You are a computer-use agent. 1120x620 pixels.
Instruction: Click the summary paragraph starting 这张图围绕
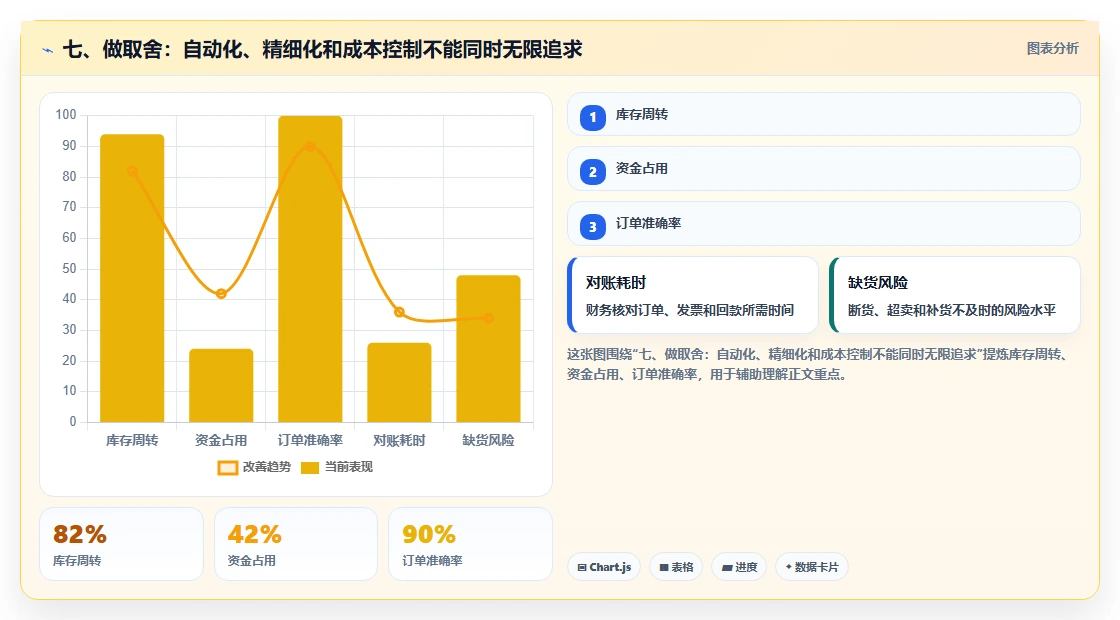click(818, 364)
